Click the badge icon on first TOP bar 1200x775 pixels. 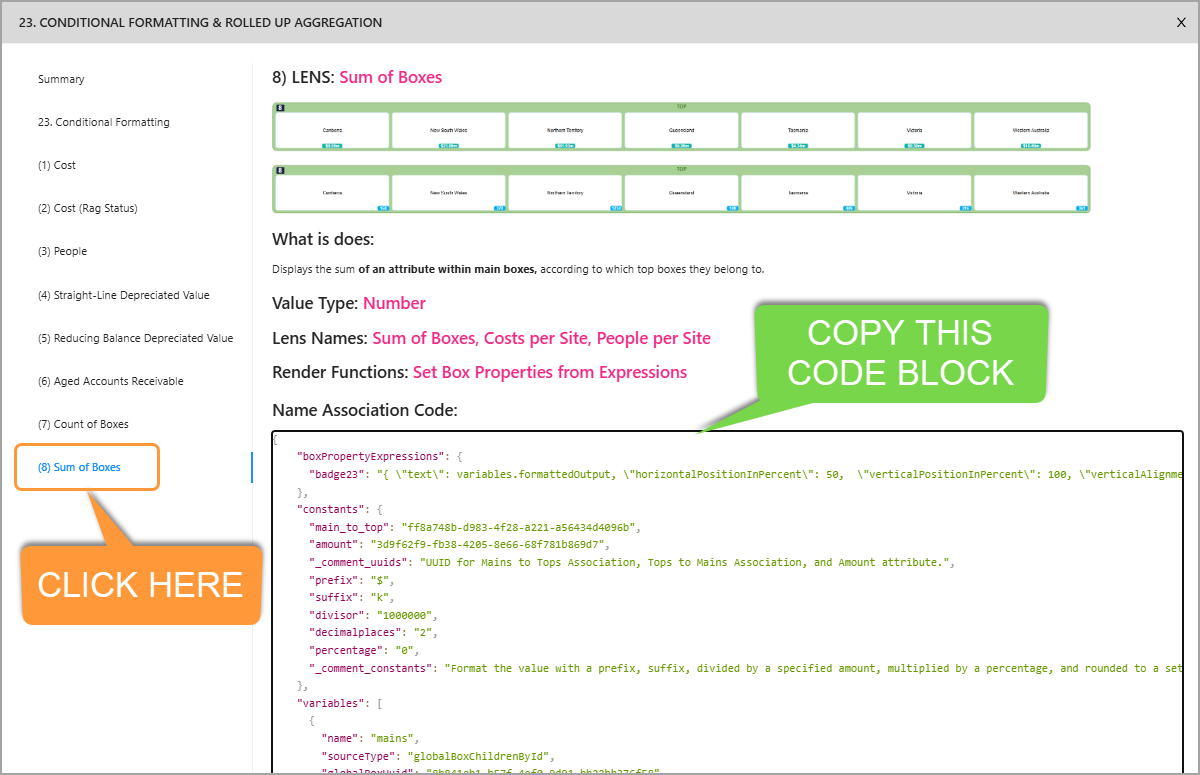pos(281,107)
